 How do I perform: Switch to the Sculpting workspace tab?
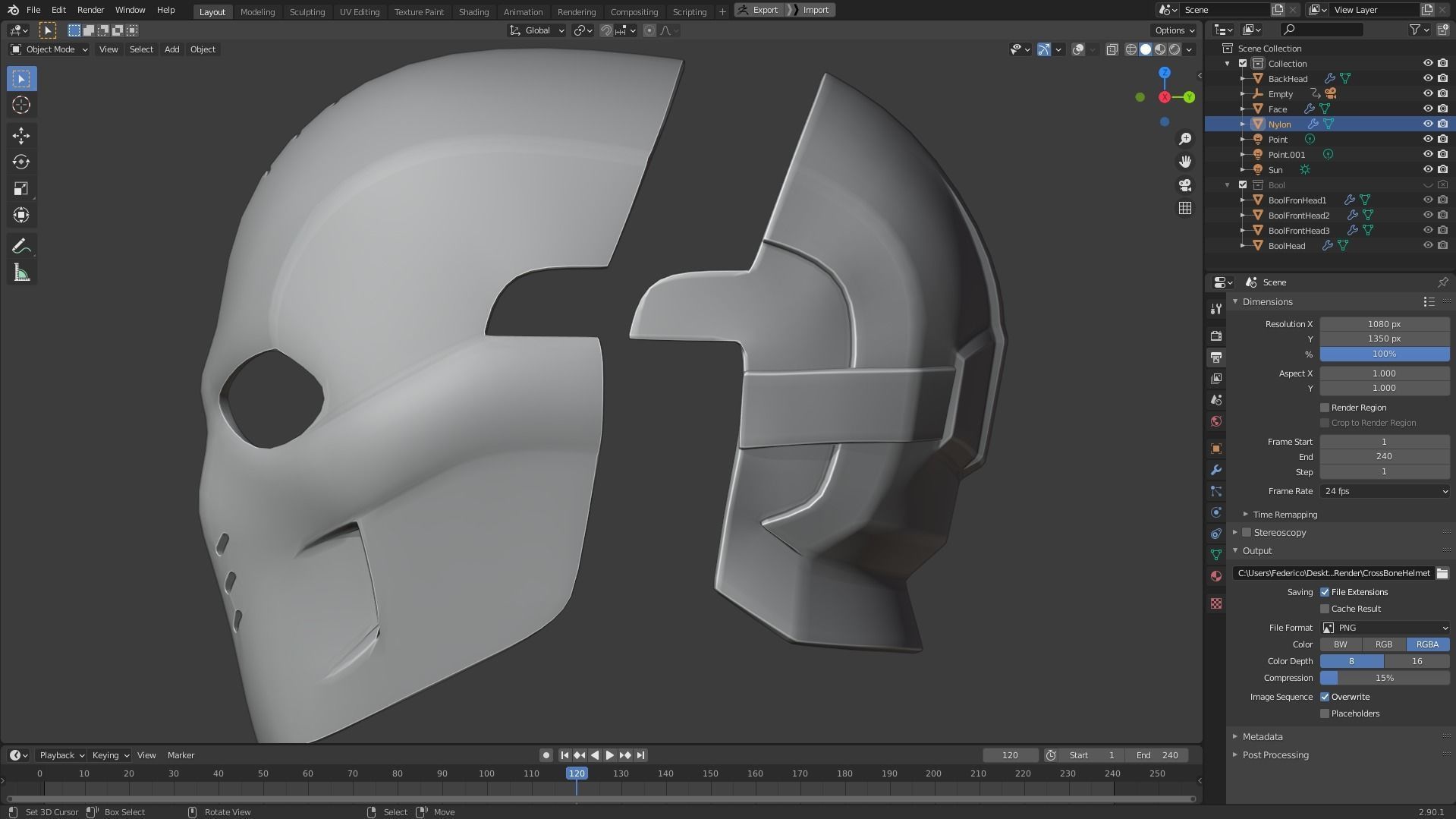[x=307, y=11]
